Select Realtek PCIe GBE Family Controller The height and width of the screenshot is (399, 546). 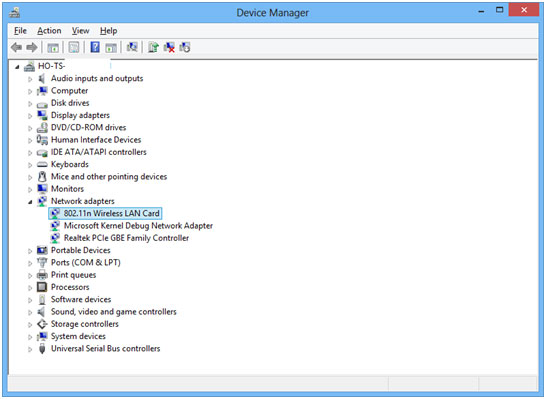(x=126, y=238)
